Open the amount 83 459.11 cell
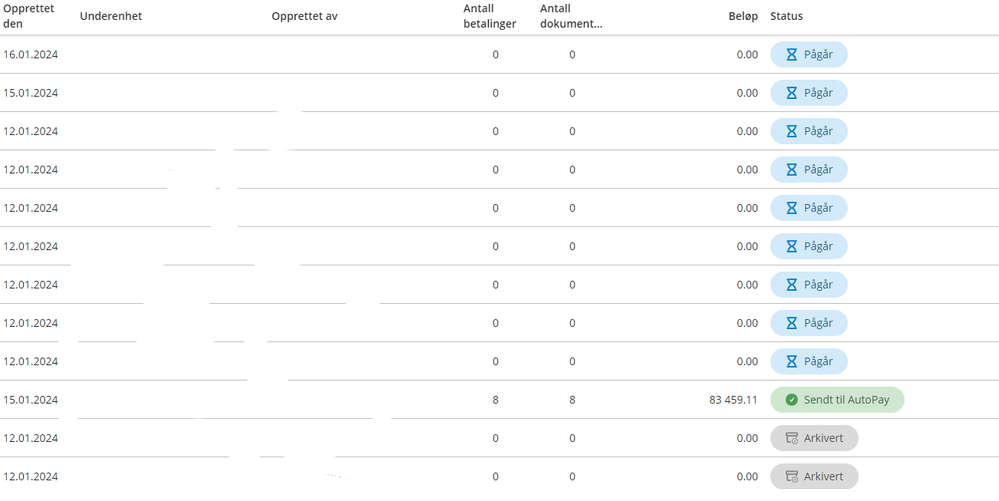The image size is (999, 501). click(x=733, y=400)
